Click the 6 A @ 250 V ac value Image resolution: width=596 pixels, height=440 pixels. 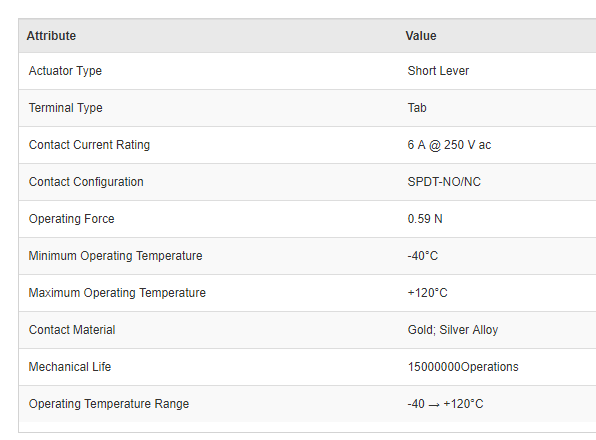click(449, 145)
